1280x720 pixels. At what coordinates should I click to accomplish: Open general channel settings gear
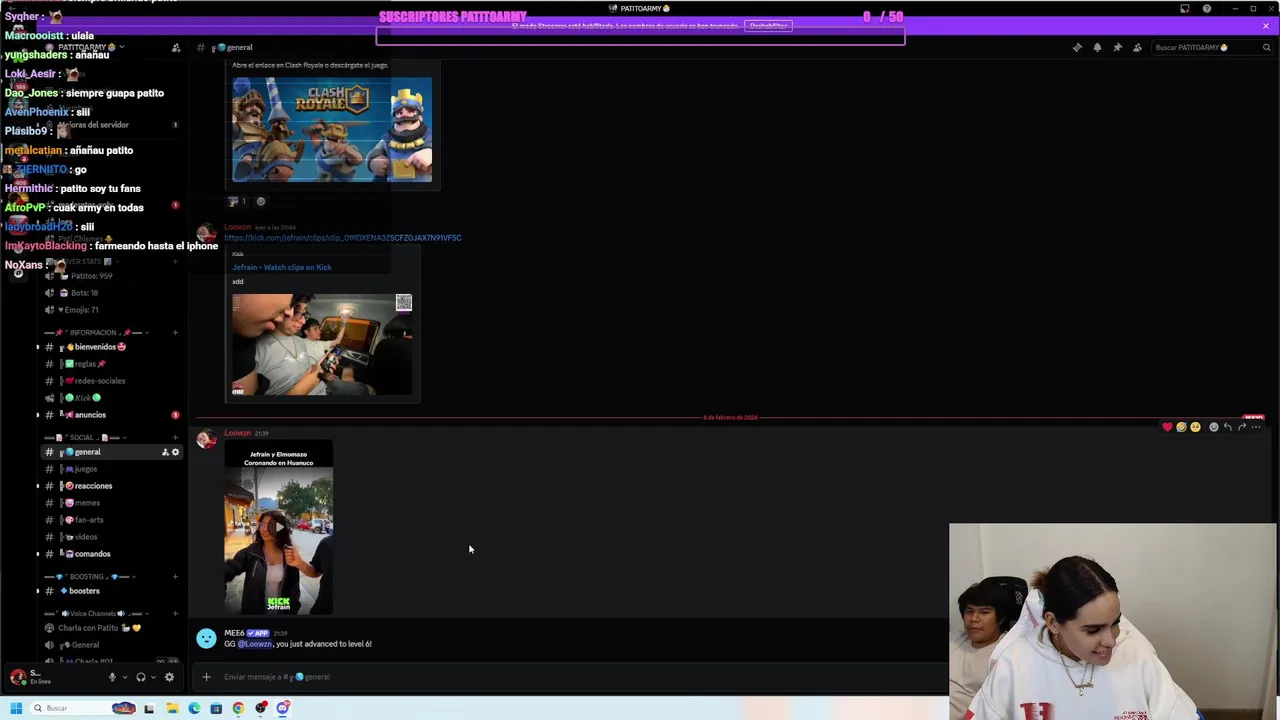pos(175,452)
